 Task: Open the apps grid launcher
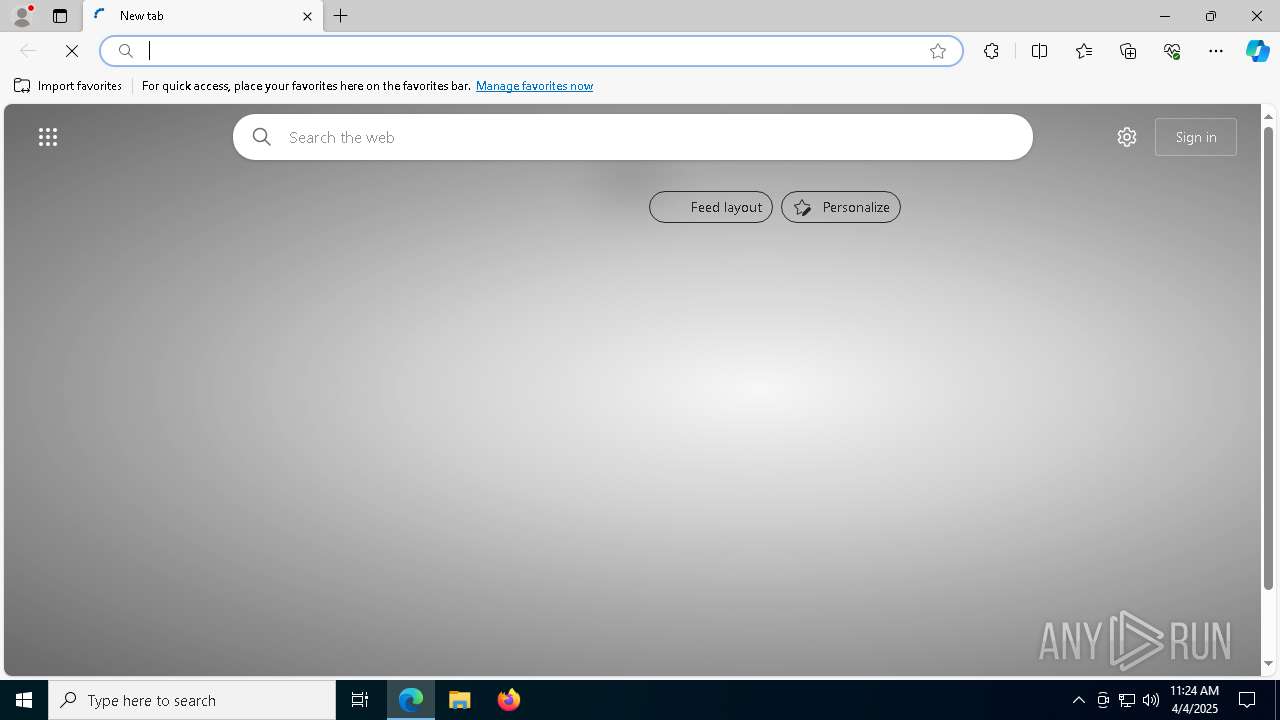tap(48, 137)
